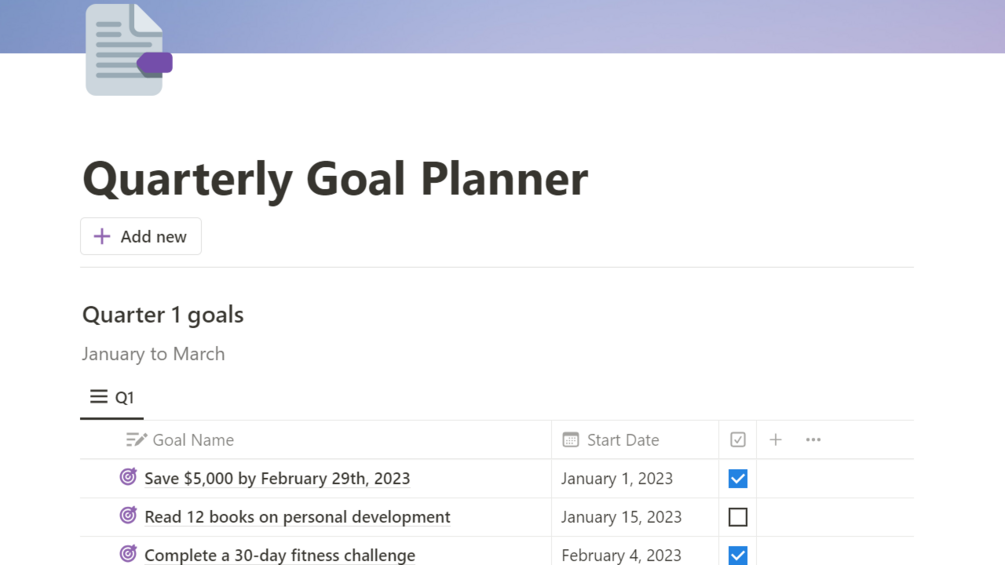
Task: Click the purple gradient page cover
Action: [x=600, y=25]
